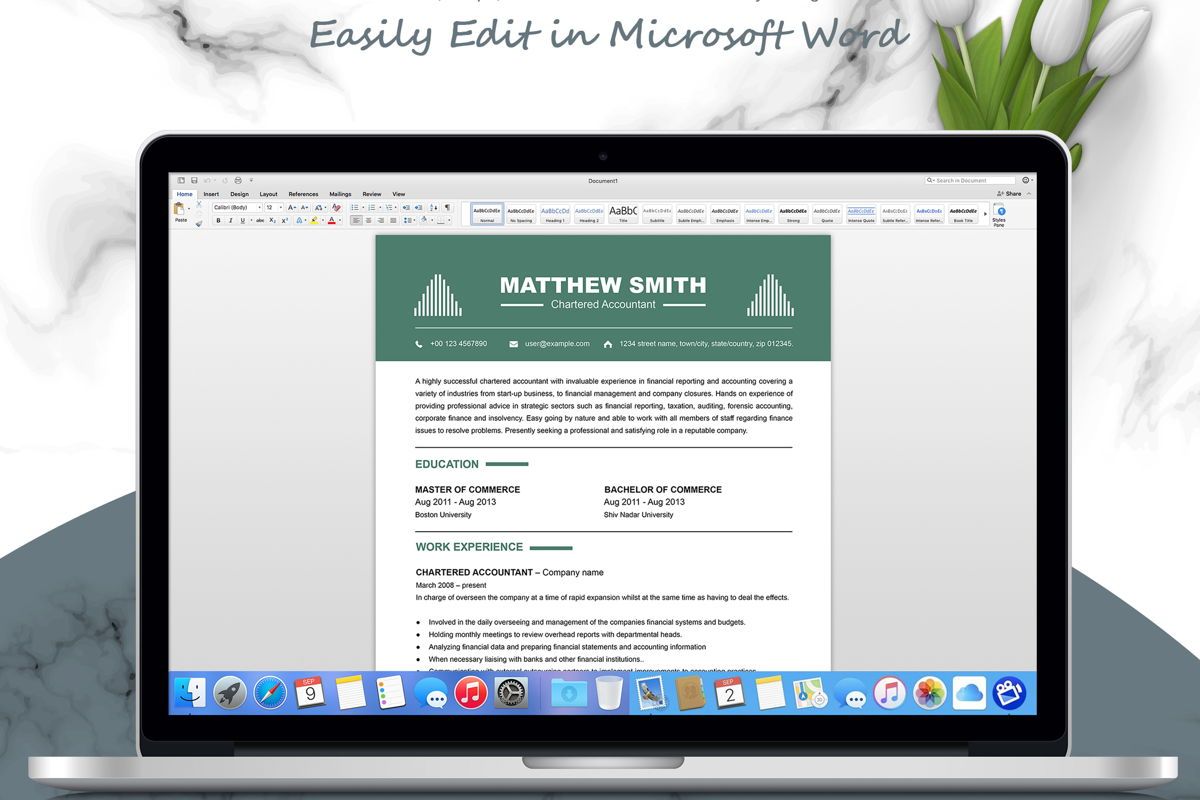Switch to the References tab

(303, 194)
